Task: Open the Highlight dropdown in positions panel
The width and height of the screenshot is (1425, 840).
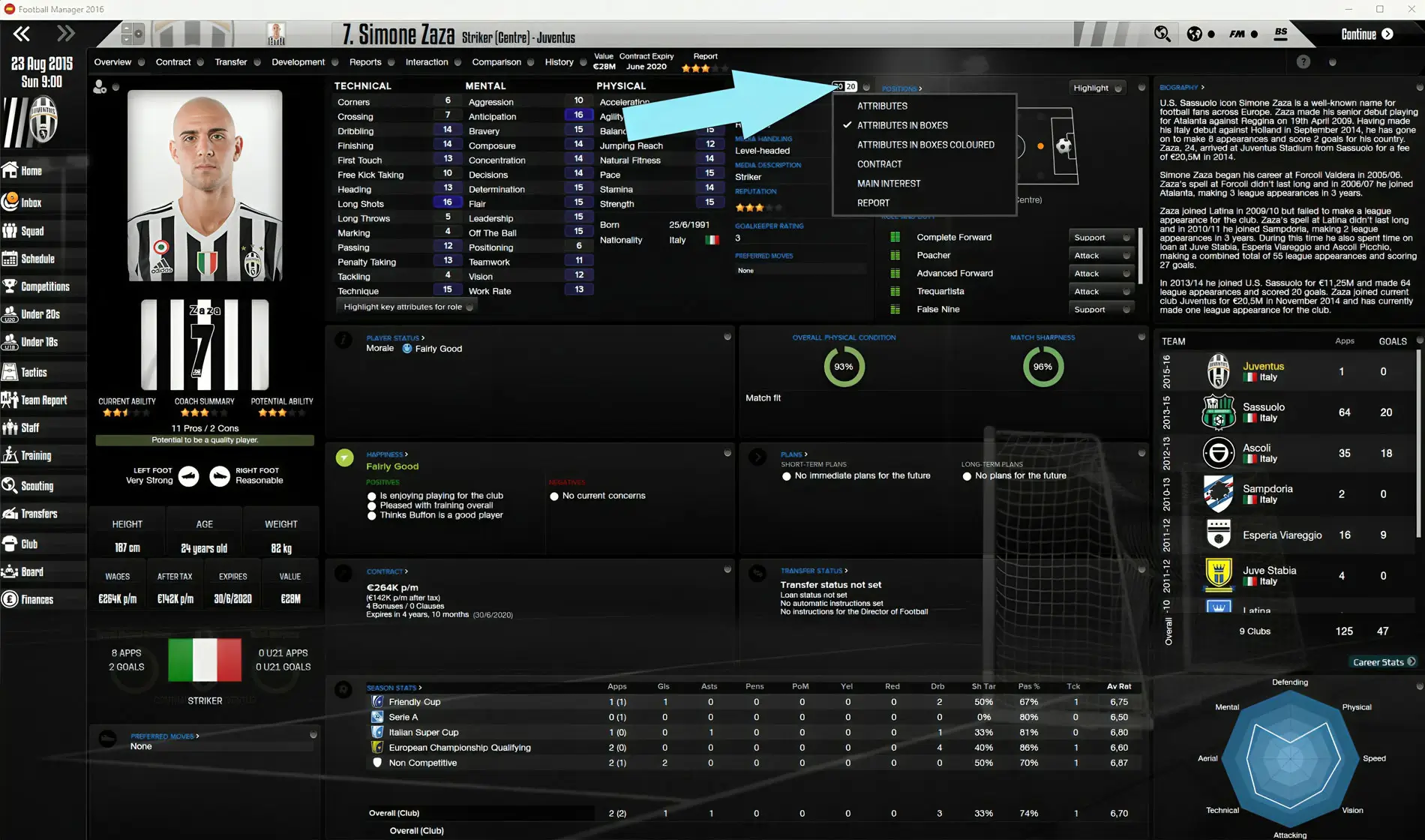Action: pos(1098,88)
